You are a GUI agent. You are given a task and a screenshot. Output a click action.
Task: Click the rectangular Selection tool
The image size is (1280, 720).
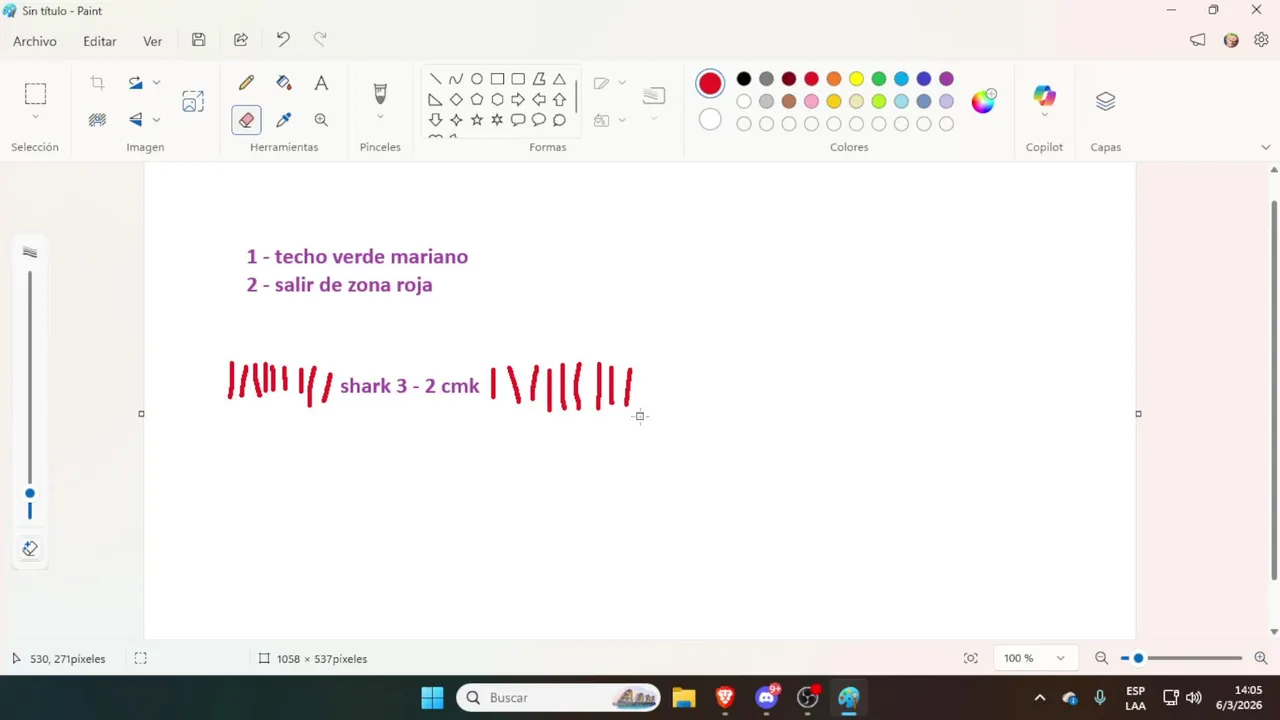[35, 94]
